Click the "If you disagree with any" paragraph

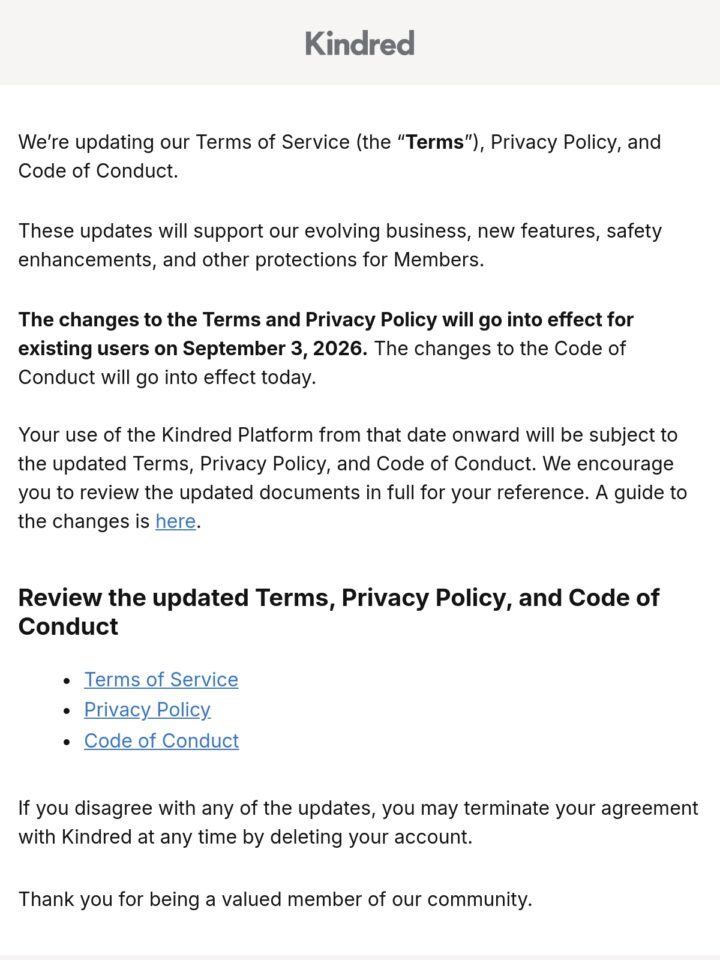(x=358, y=822)
